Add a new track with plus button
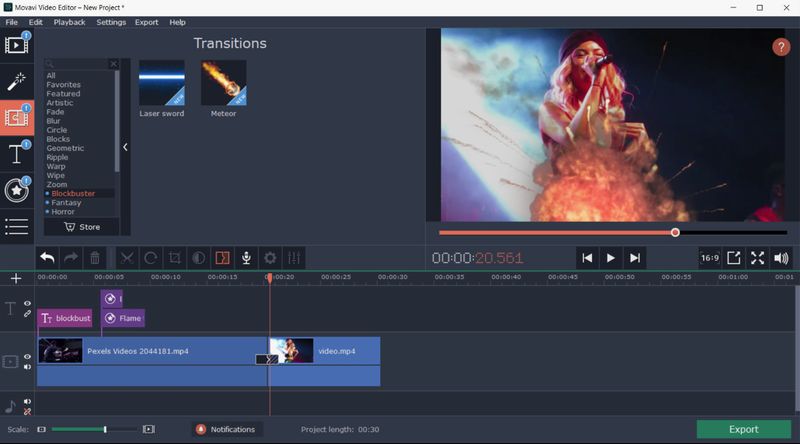The width and height of the screenshot is (800, 444). pyautogui.click(x=15, y=278)
